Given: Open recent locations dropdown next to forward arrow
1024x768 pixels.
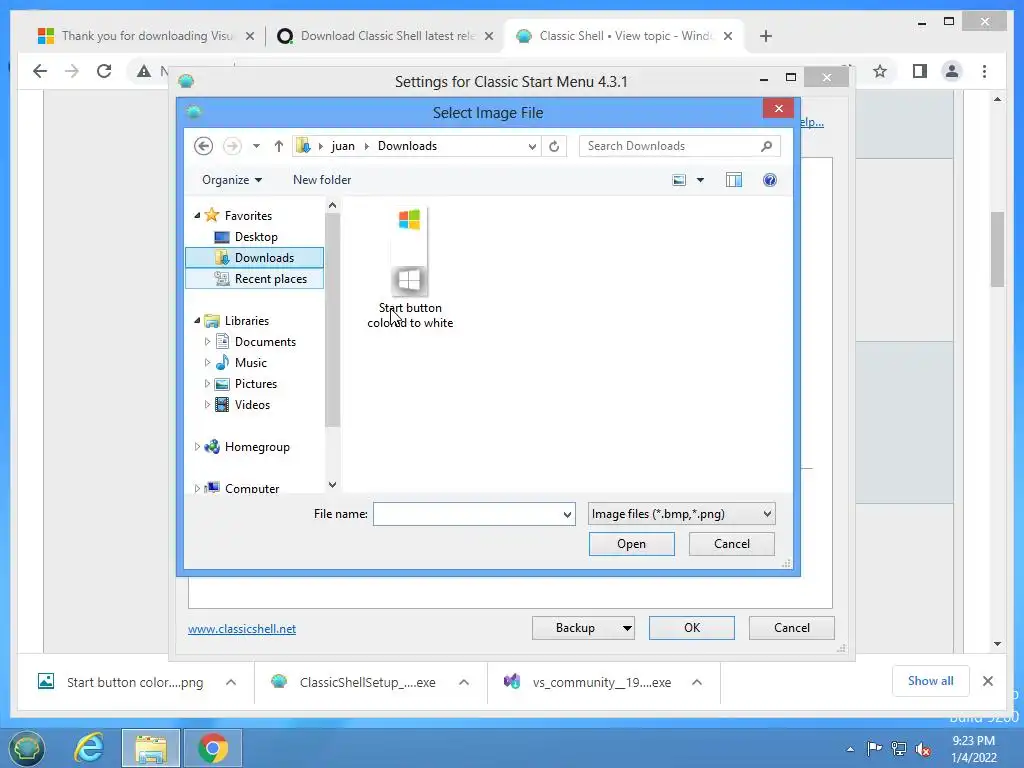Looking at the screenshot, I should (x=256, y=146).
